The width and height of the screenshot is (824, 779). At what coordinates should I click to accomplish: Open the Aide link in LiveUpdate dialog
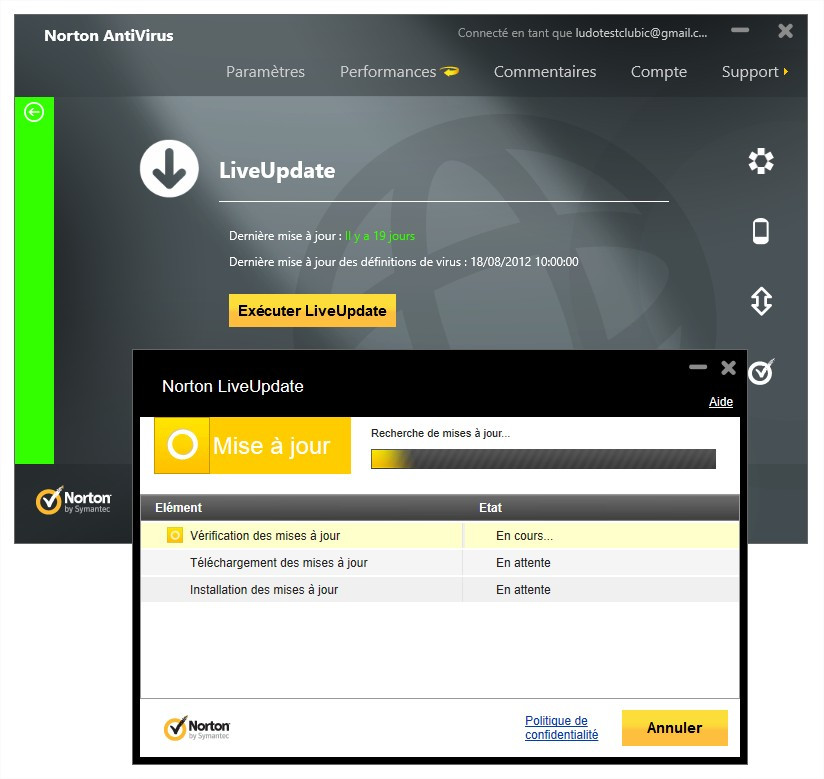coord(720,402)
